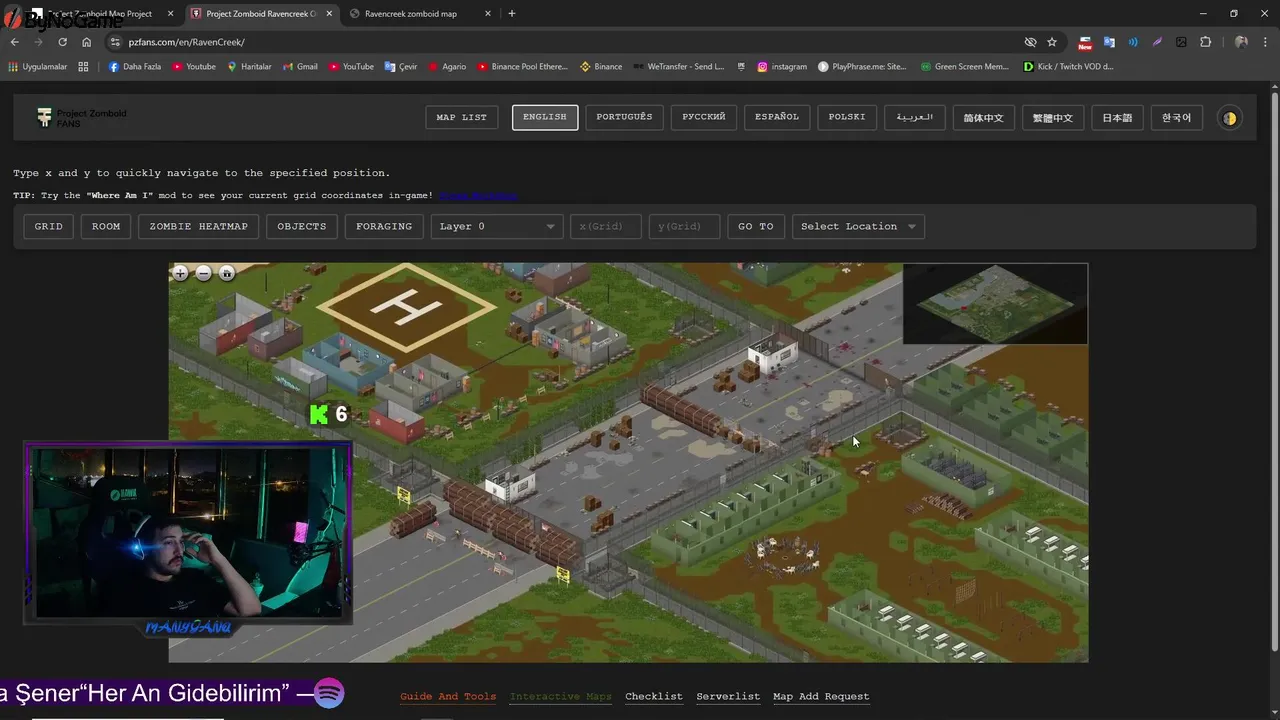Image resolution: width=1280 pixels, height=720 pixels.
Task: Select 한국어 language
Action: (x=1176, y=118)
